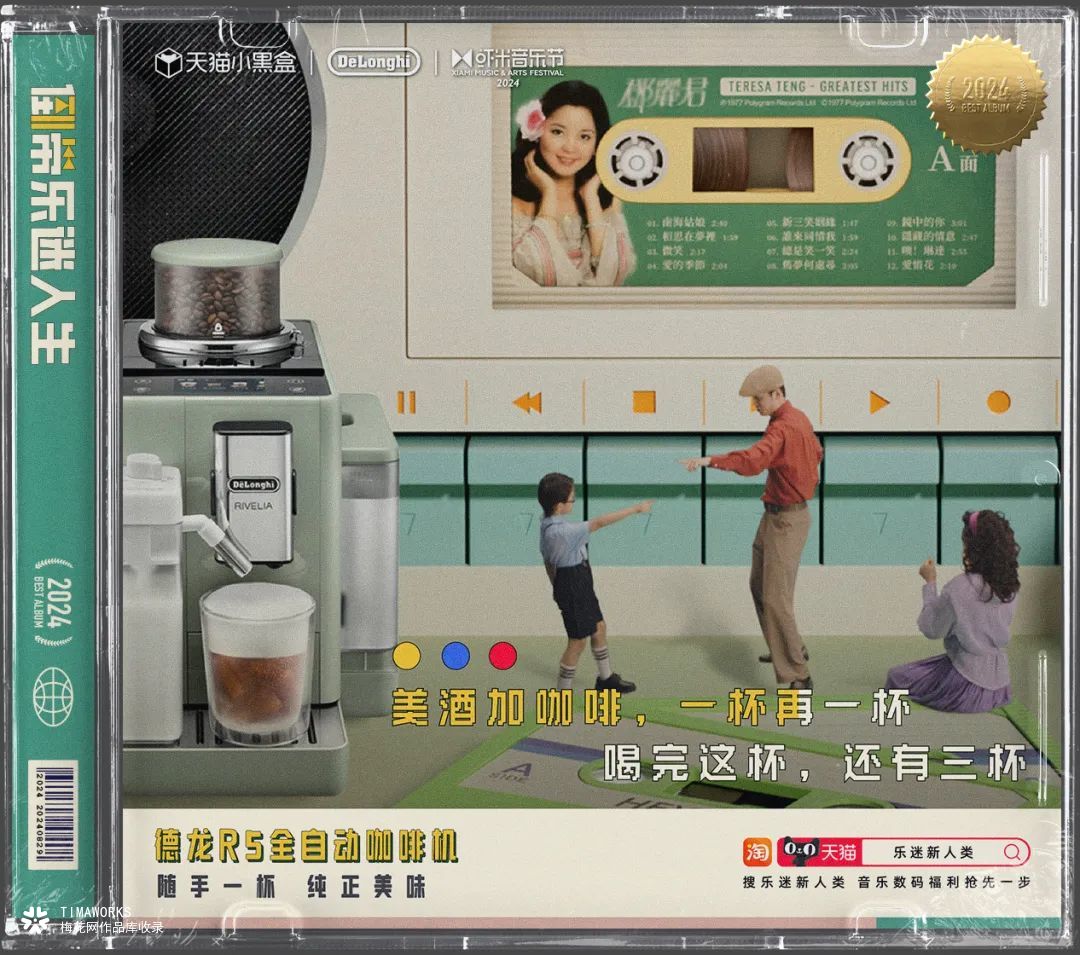Click the text "TERESA TENG - GREATEST HITS"
This screenshot has height=955, width=1080.
tap(818, 87)
